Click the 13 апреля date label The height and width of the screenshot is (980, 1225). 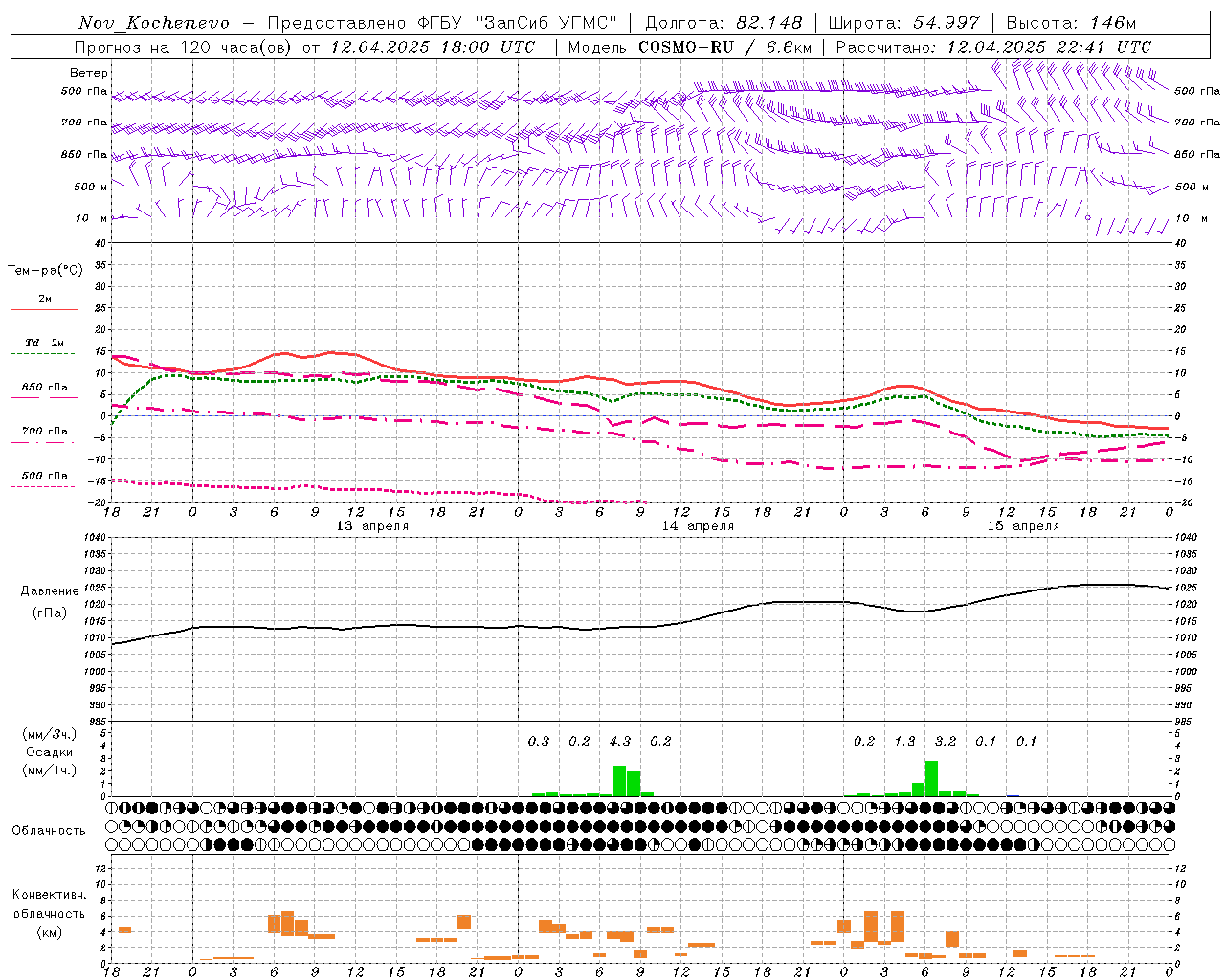click(x=372, y=526)
